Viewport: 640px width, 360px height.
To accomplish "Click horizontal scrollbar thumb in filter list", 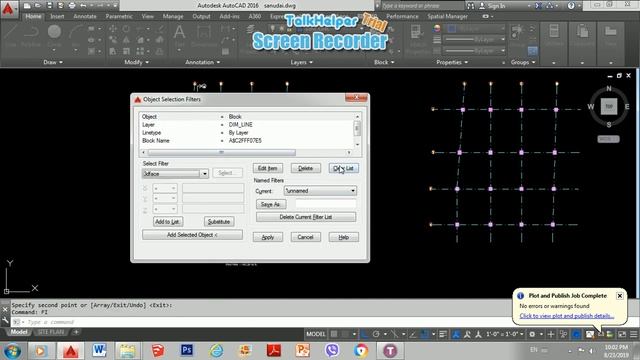I will 222,152.
